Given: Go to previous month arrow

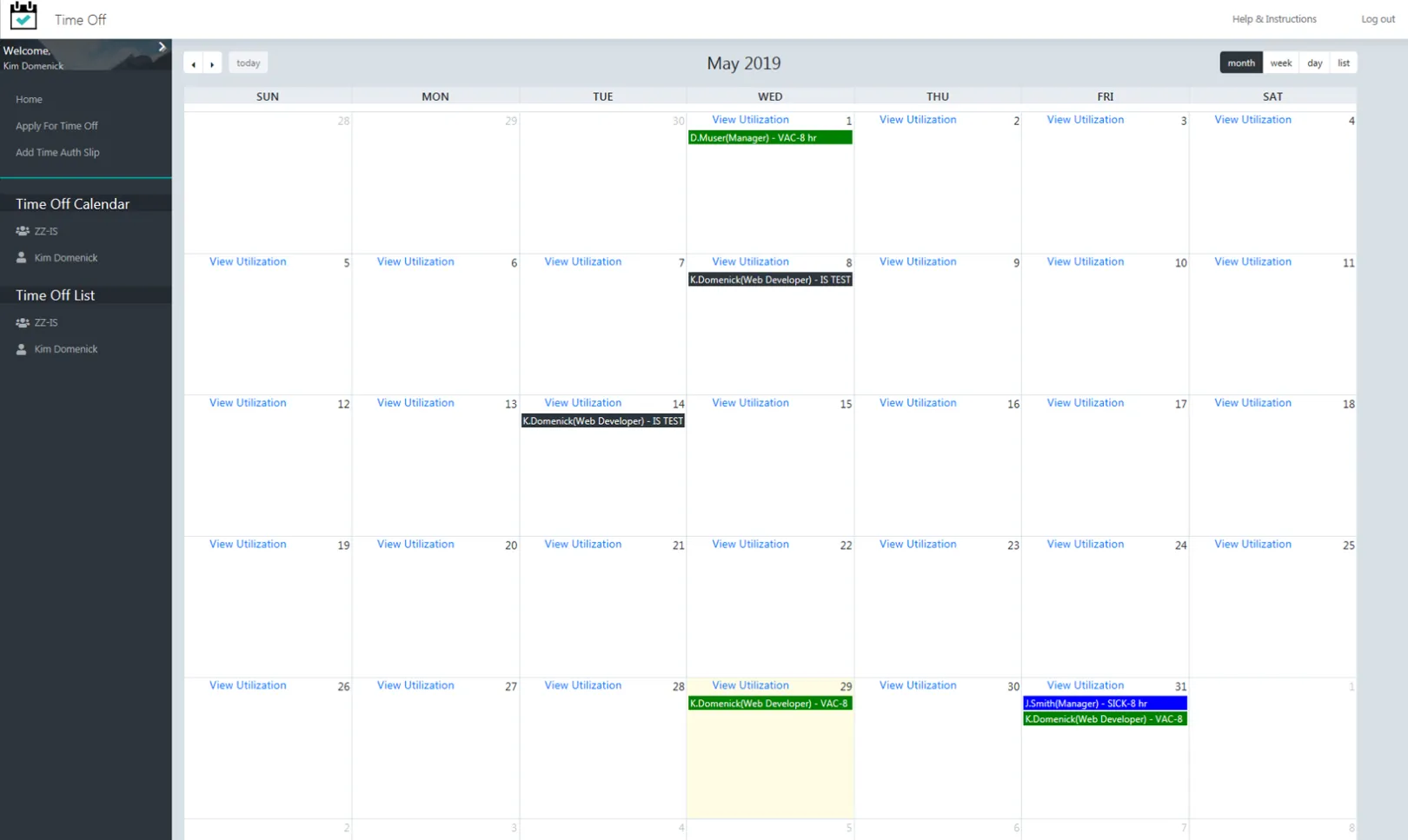Looking at the screenshot, I should click(193, 63).
